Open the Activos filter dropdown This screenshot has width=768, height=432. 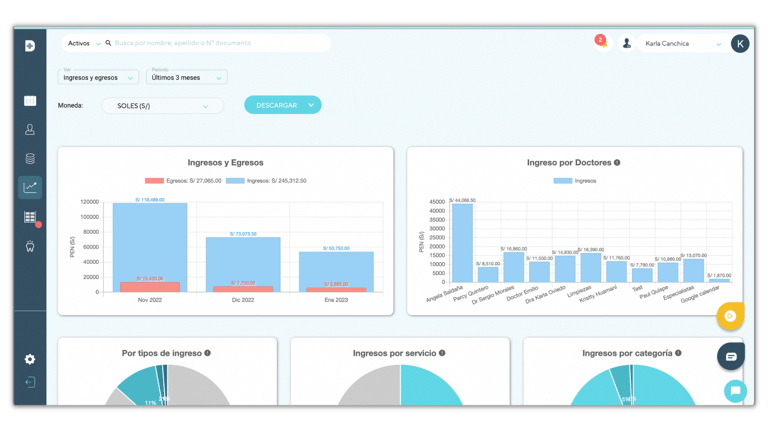[x=84, y=43]
